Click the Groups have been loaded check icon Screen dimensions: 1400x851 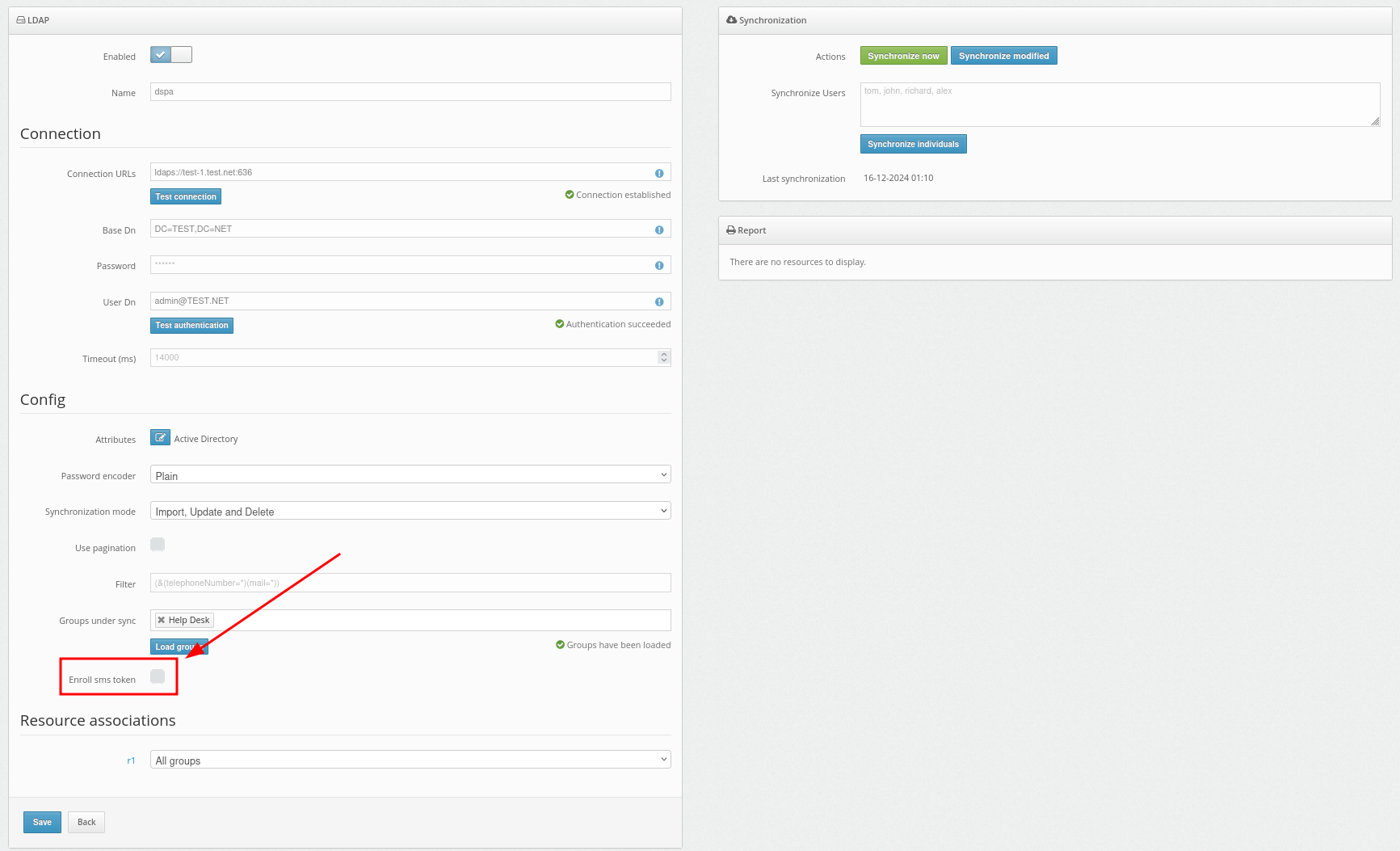pos(561,645)
